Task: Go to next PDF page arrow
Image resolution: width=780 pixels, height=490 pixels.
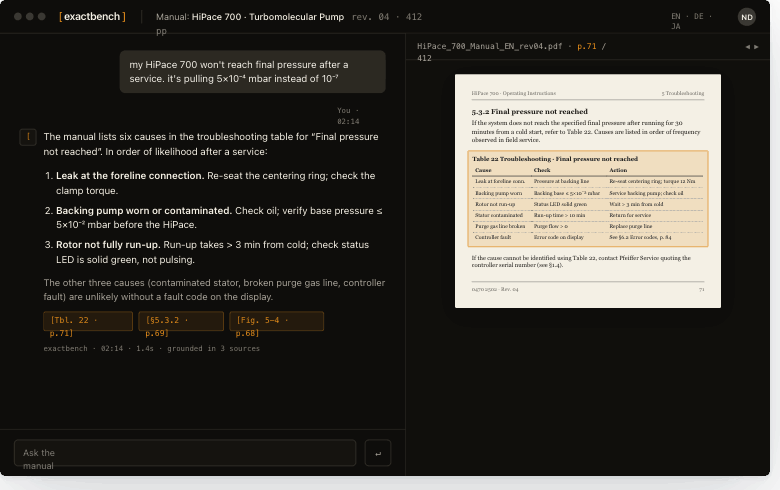Action: tap(756, 47)
